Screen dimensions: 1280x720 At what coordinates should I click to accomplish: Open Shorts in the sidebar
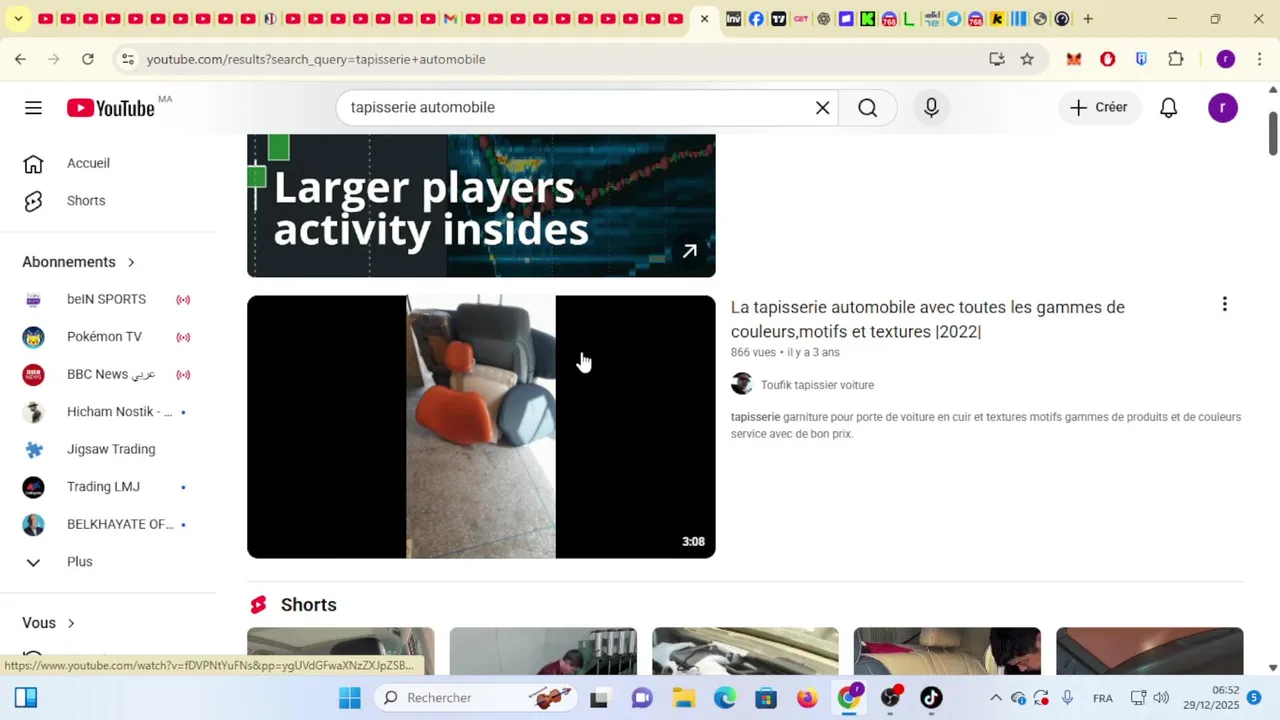[108, 201]
